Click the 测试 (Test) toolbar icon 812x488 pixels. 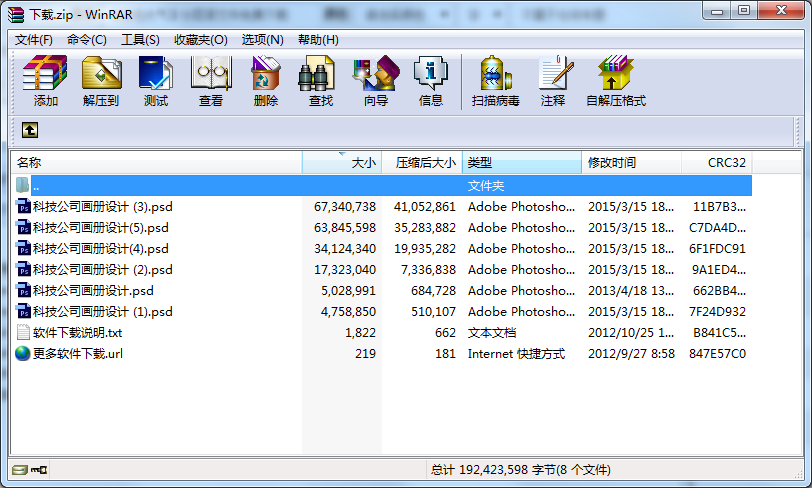tap(156, 73)
